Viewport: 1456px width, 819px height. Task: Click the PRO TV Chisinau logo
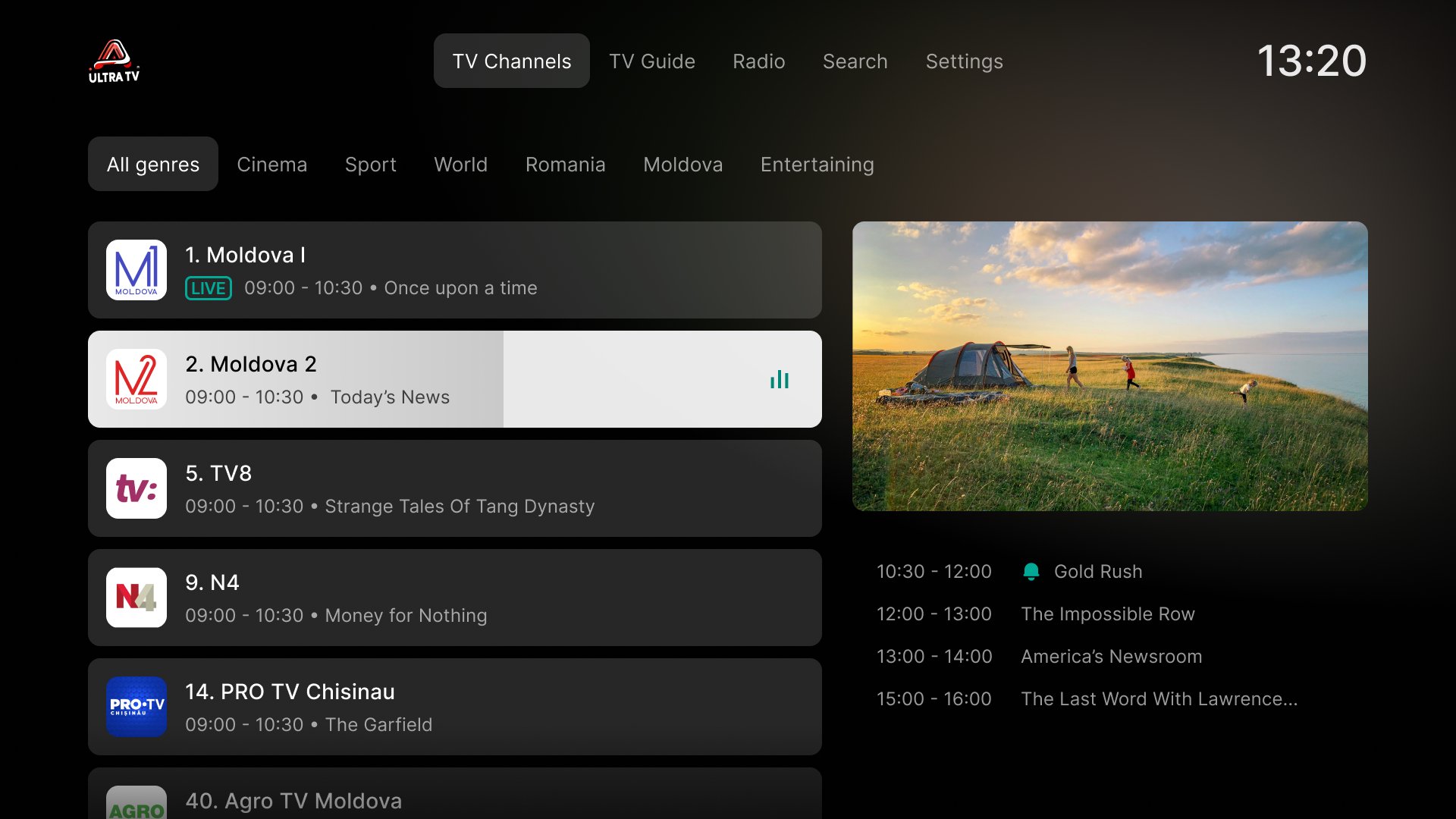click(136, 707)
